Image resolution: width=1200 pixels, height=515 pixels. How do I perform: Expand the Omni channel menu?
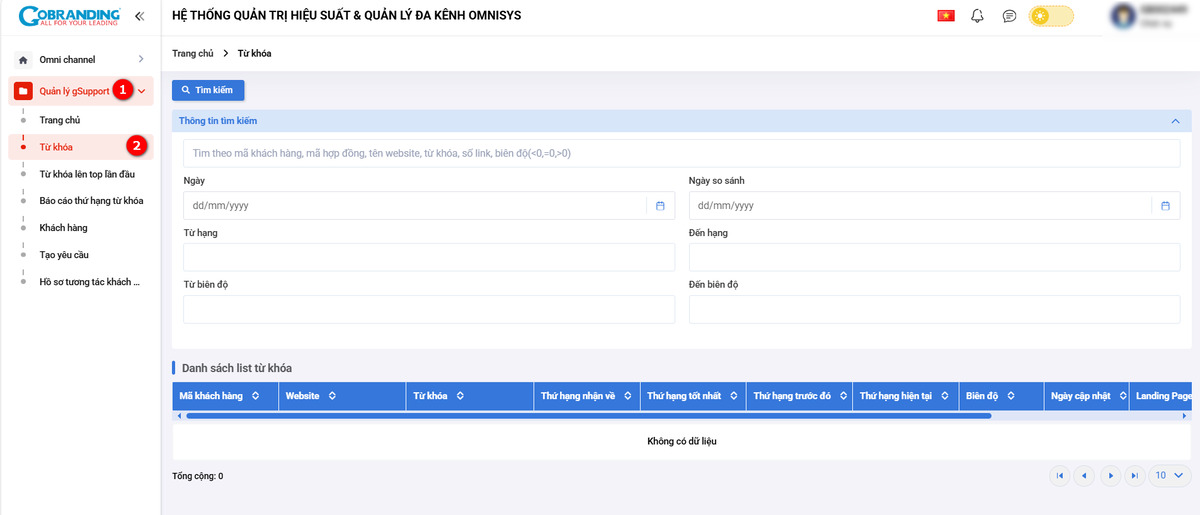(140, 60)
